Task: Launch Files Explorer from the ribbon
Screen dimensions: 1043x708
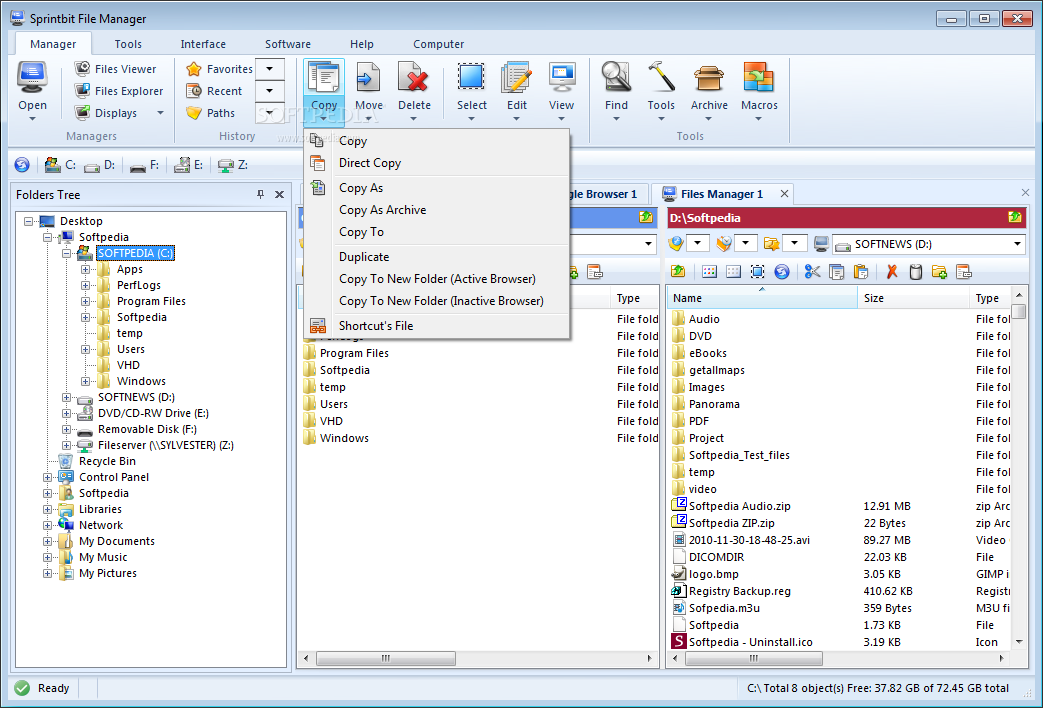Action: (118, 90)
